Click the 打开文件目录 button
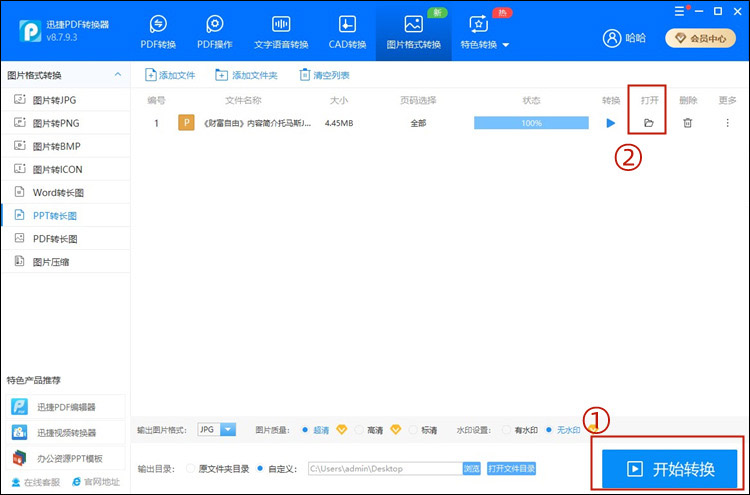The image size is (750, 495). (511, 469)
